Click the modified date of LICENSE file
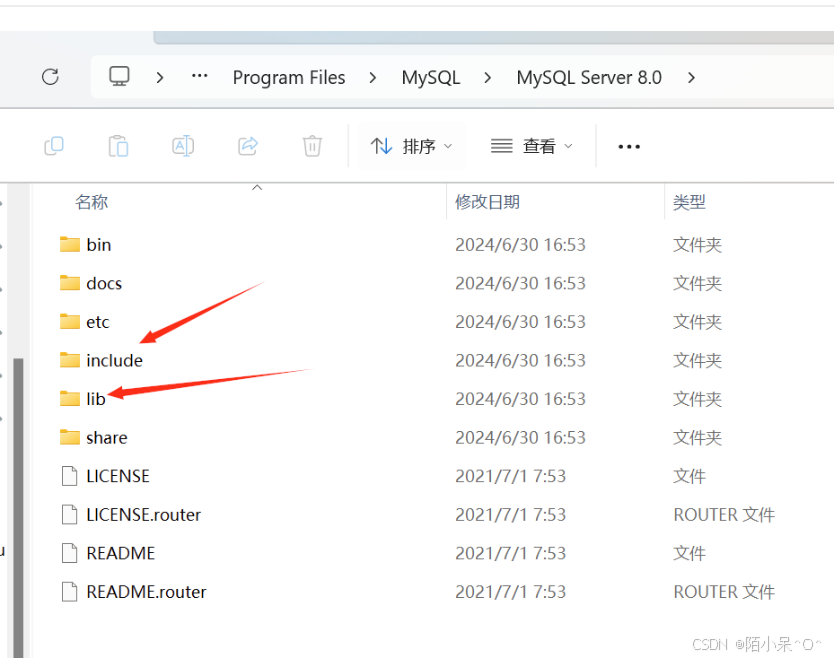Screen dimensions: 835x660 point(510,476)
